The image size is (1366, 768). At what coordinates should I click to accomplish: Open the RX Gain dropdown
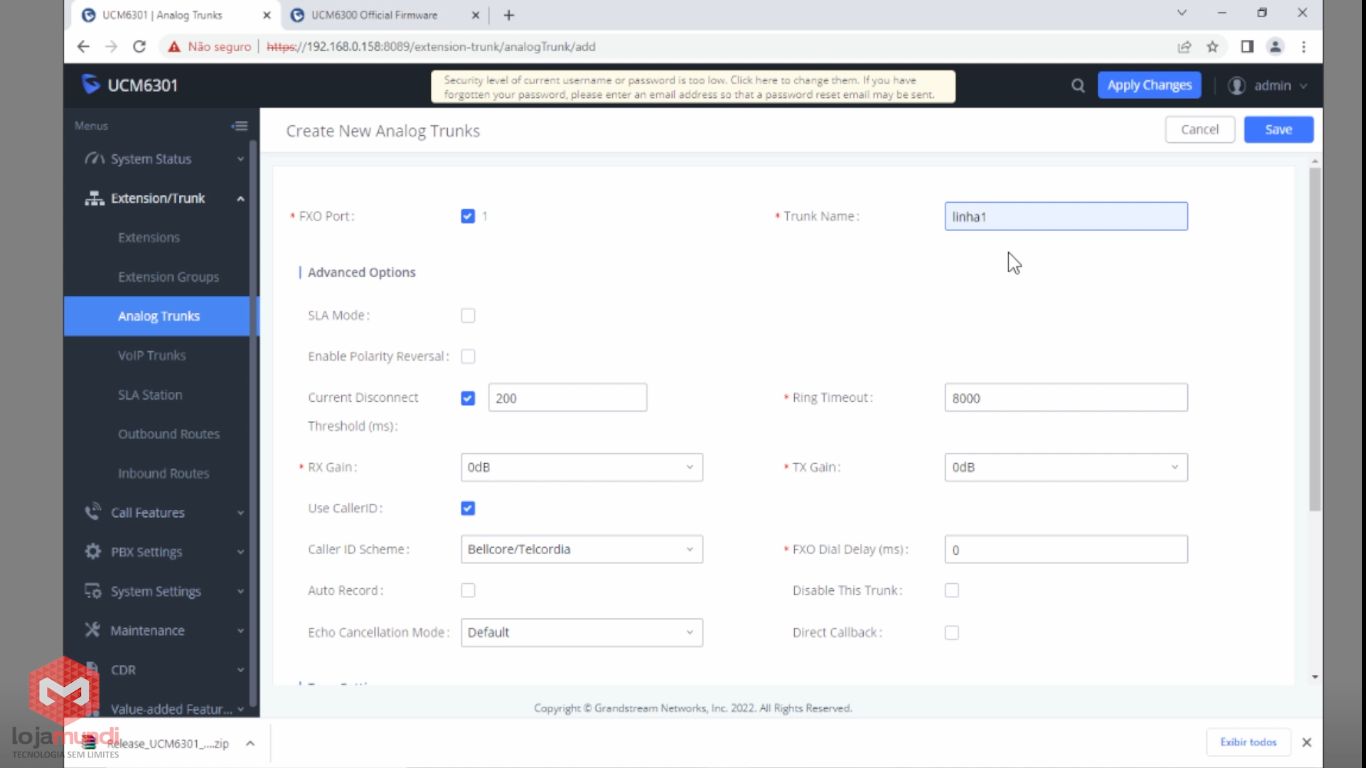(581, 468)
